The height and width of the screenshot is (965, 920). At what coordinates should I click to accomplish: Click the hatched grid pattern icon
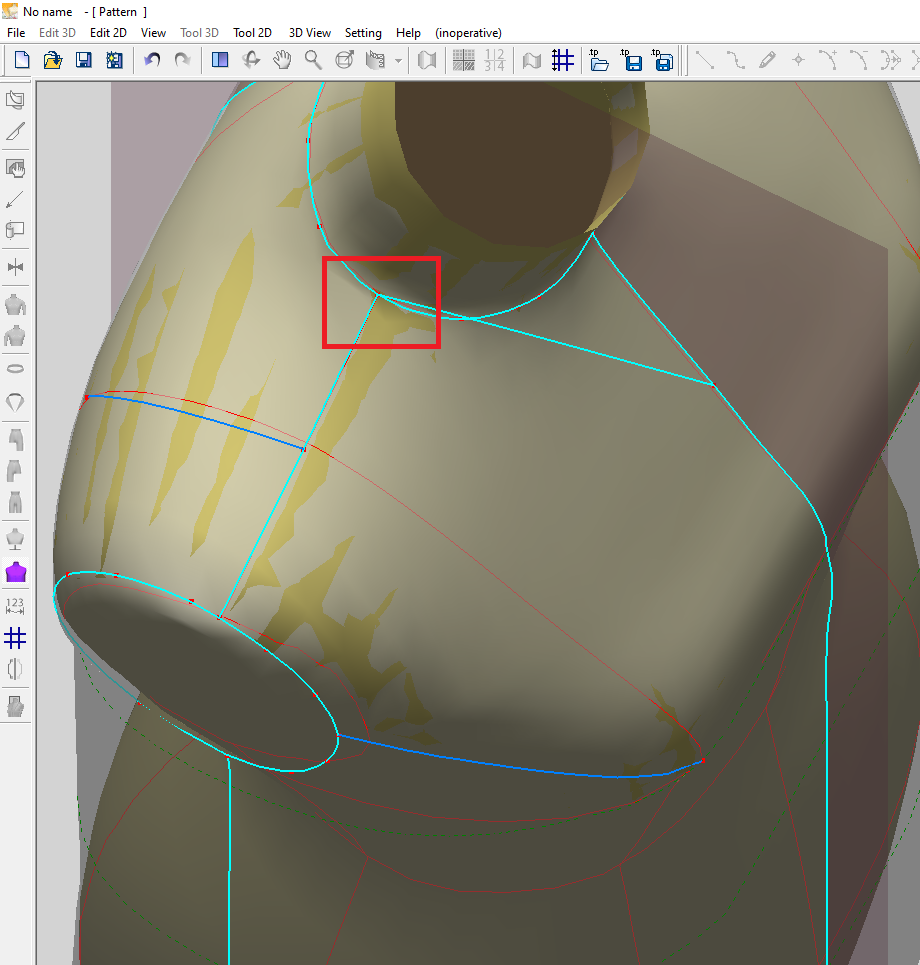(463, 60)
